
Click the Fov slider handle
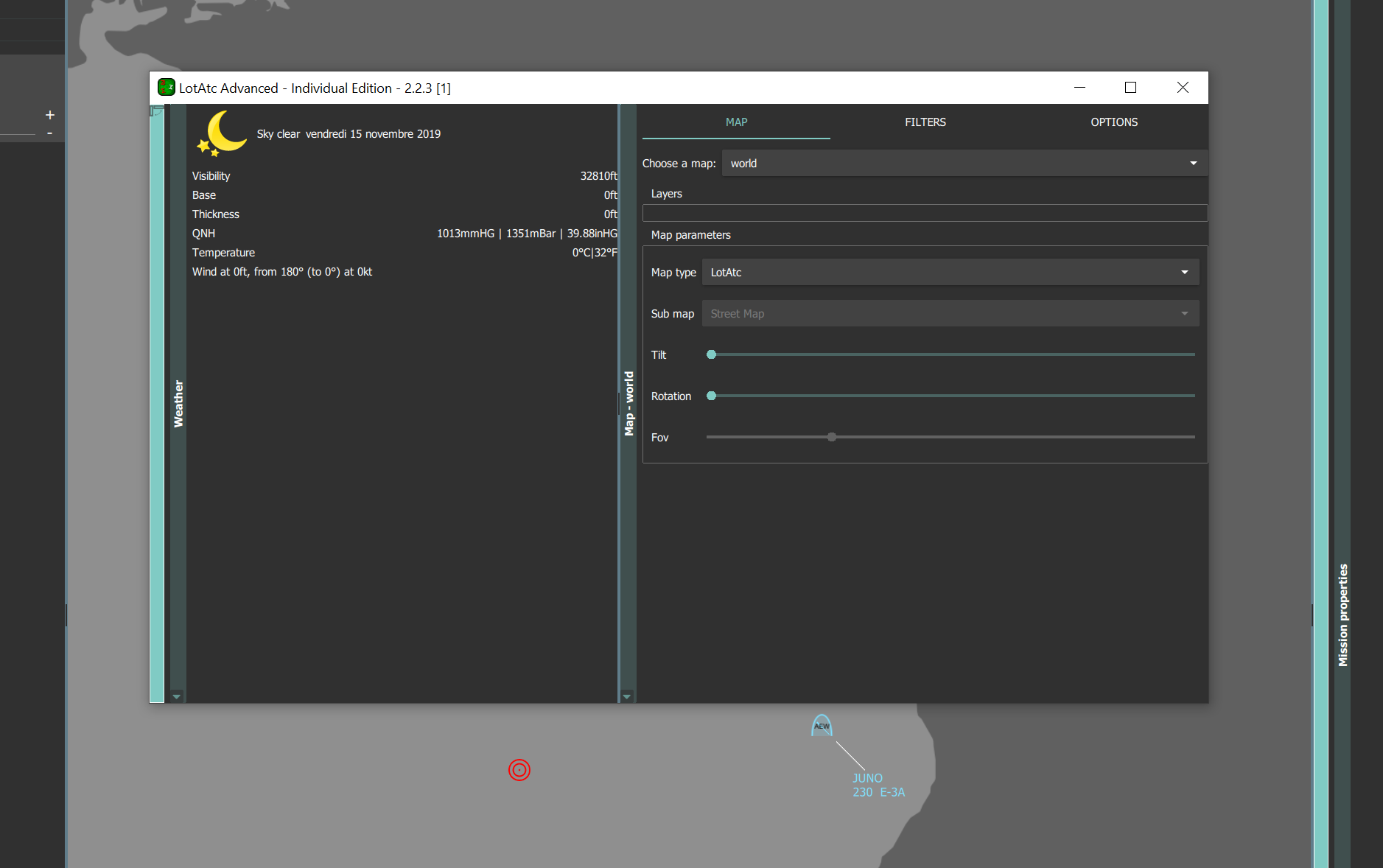(x=832, y=438)
